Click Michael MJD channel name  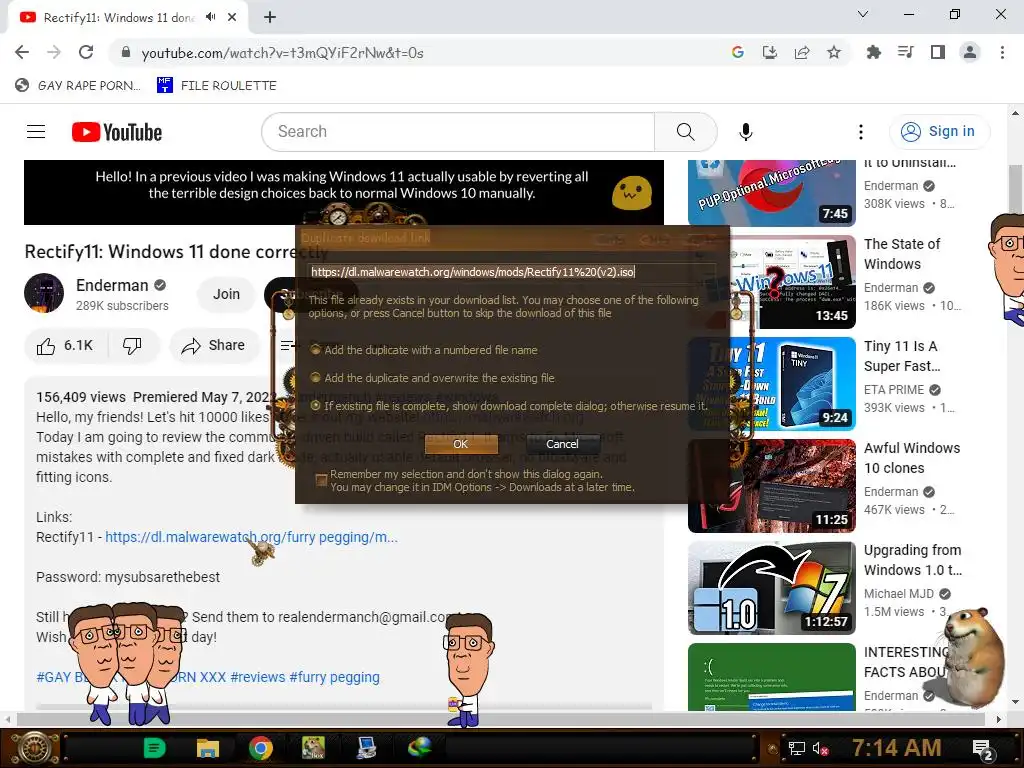[x=899, y=594]
